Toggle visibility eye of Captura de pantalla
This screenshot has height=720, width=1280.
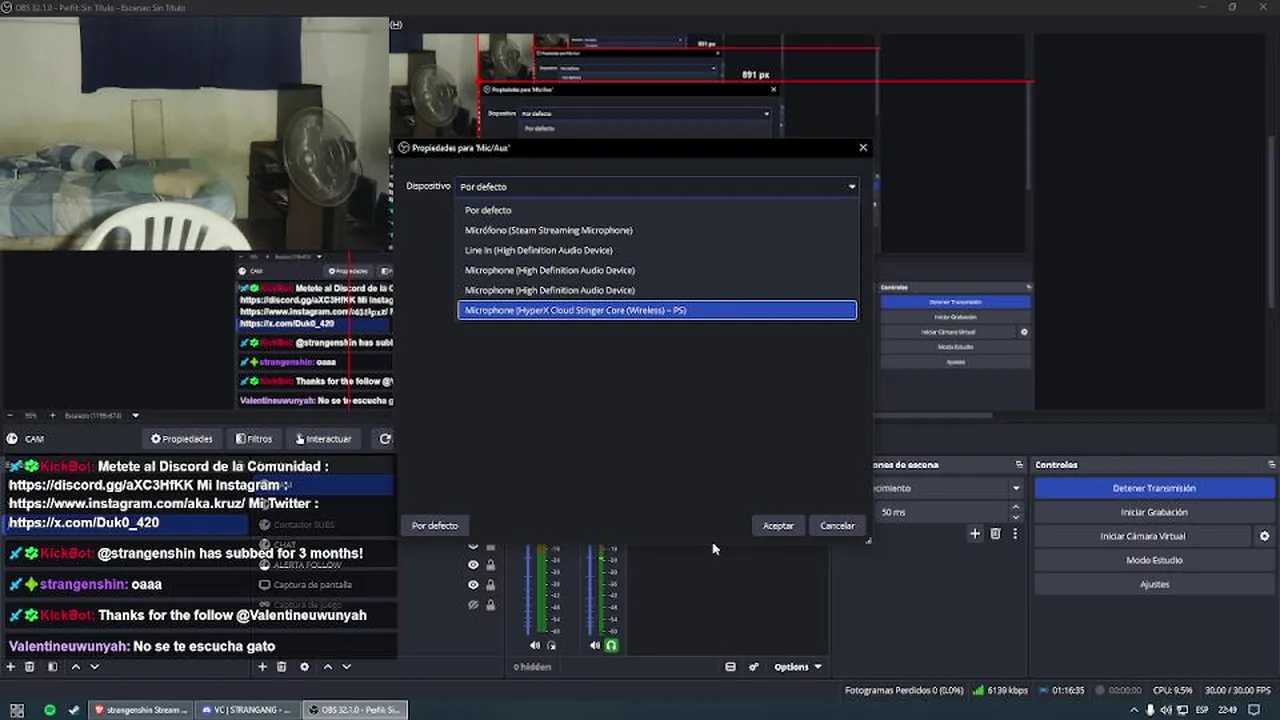(x=473, y=585)
